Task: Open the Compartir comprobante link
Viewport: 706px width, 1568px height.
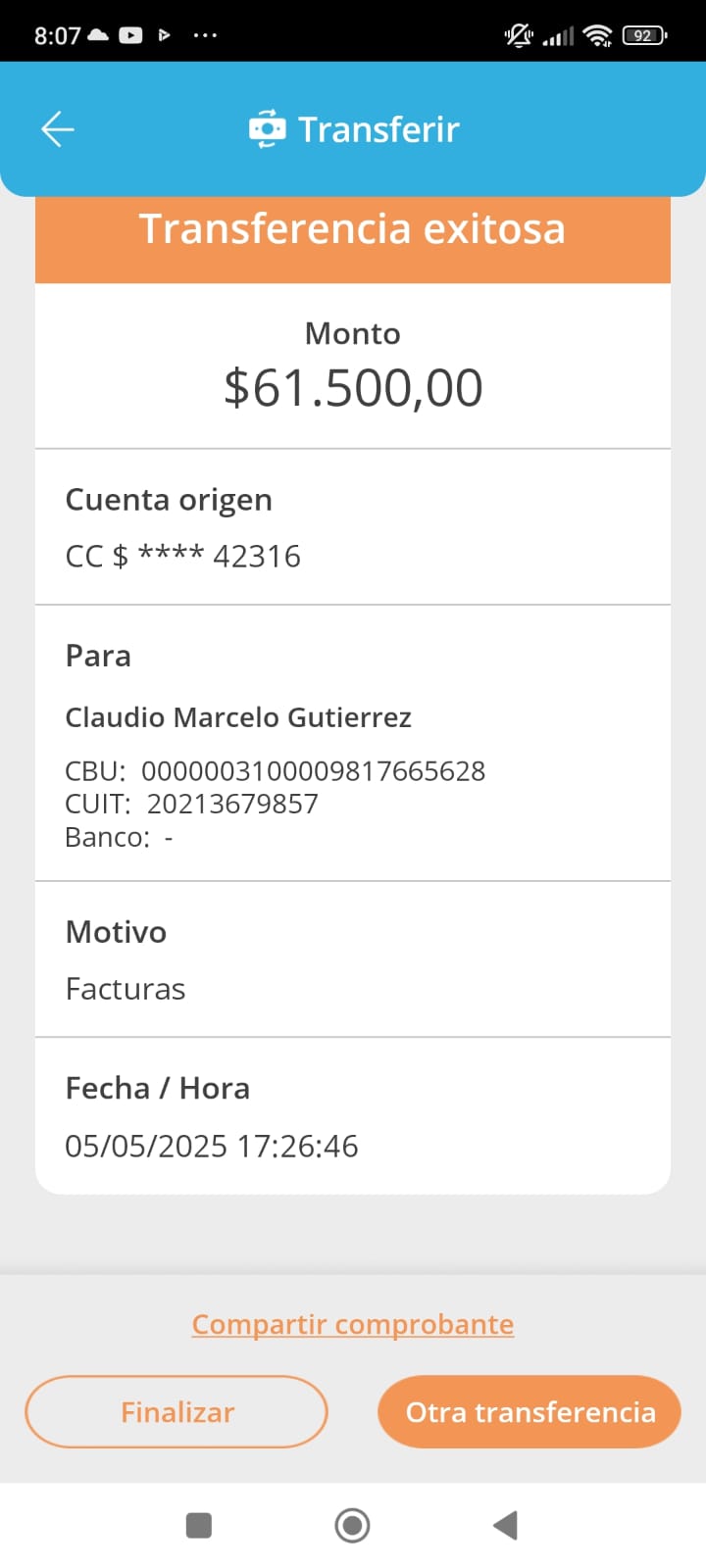Action: (353, 1324)
